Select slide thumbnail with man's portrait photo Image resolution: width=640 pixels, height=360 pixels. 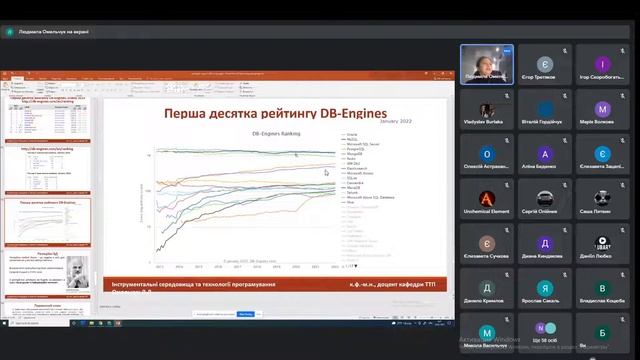point(48,275)
